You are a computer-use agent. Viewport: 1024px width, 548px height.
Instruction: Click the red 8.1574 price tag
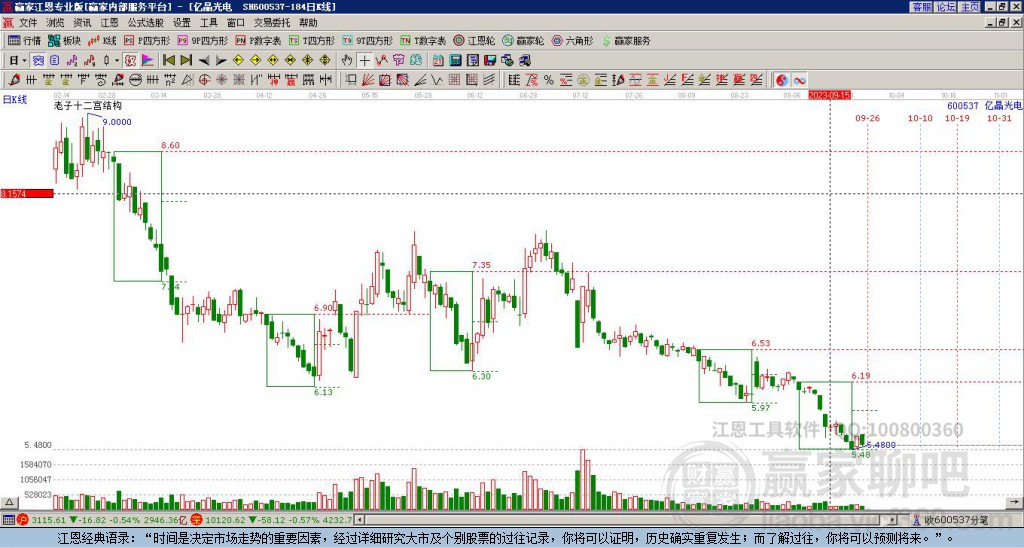point(27,194)
